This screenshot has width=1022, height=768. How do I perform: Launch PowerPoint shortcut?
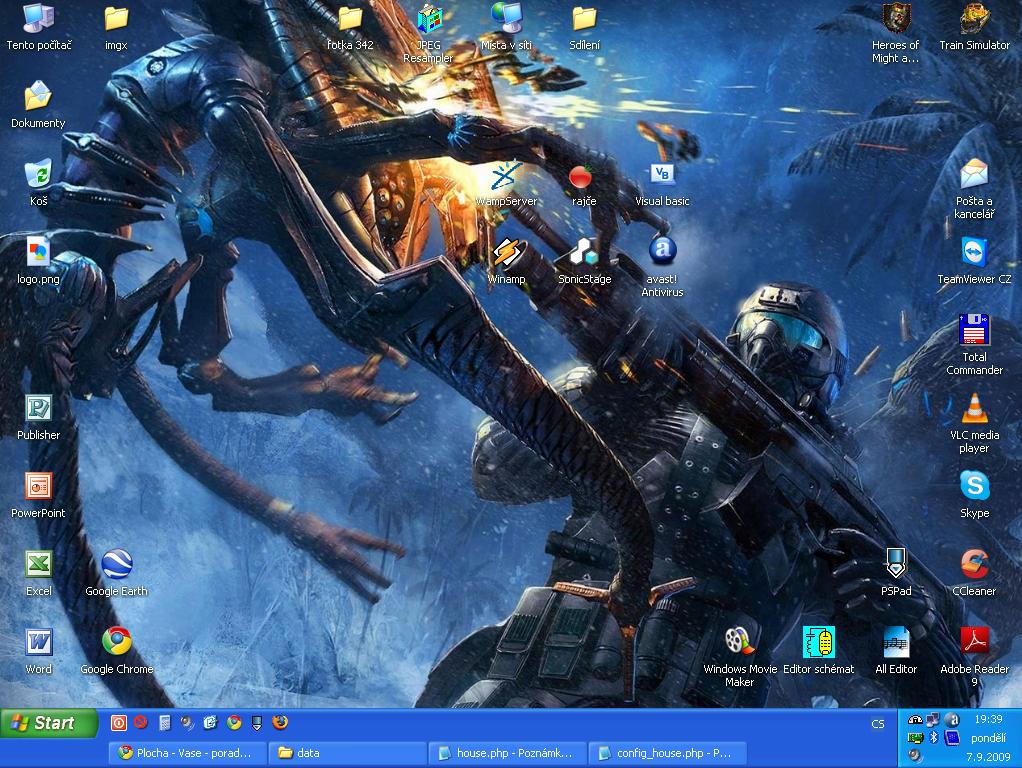[38, 495]
